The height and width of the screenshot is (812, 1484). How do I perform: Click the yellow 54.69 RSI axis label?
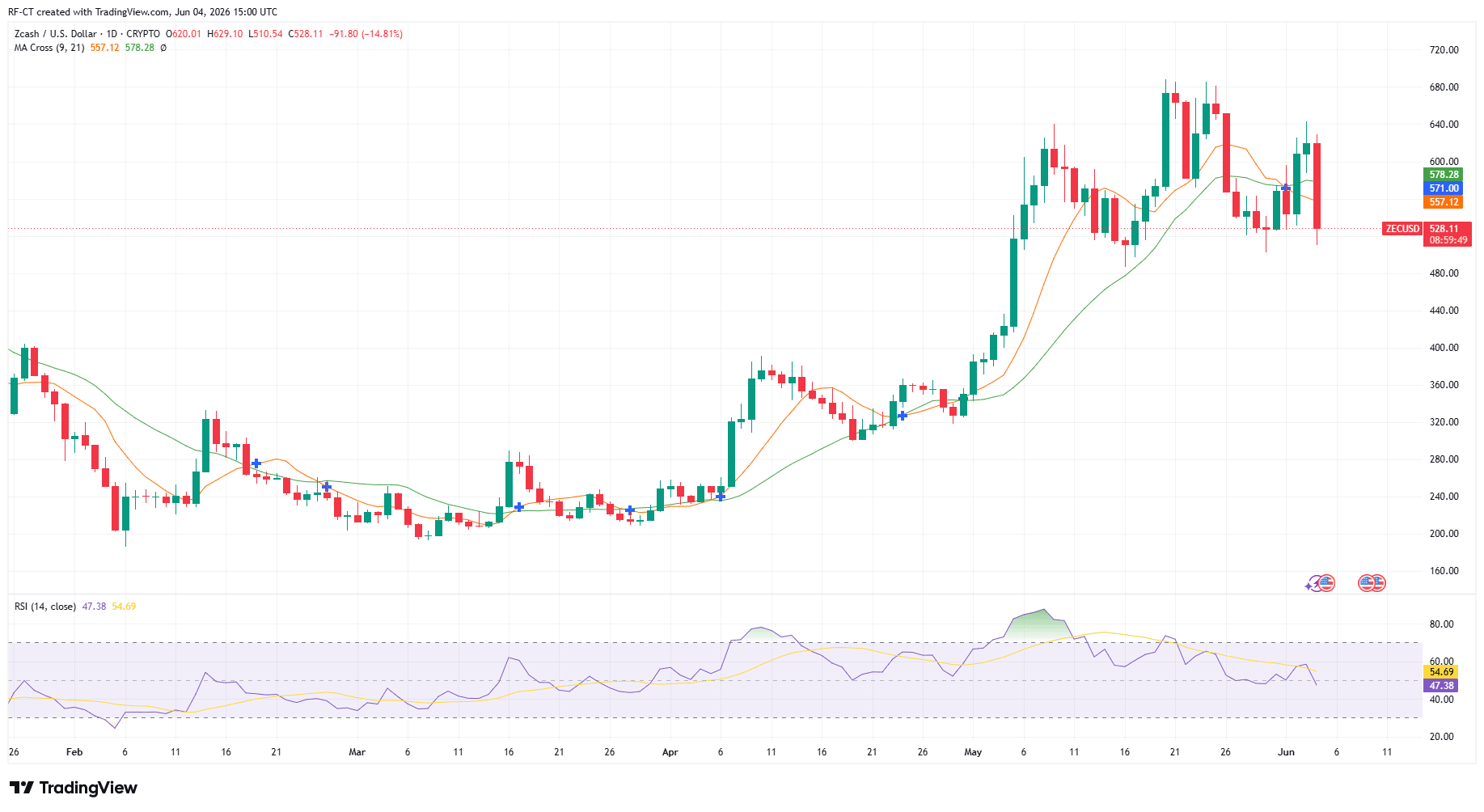click(x=1441, y=672)
